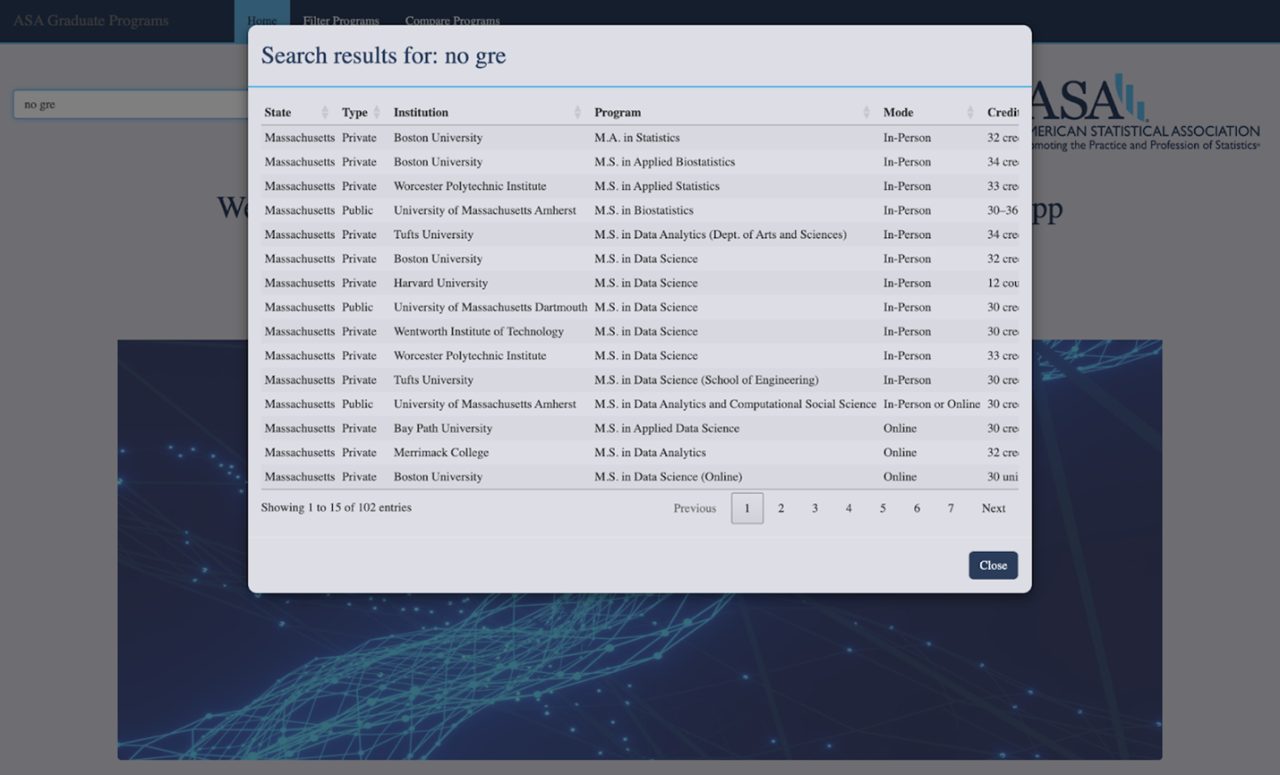The image size is (1280, 775).
Task: Jump to results page 7
Action: [951, 508]
